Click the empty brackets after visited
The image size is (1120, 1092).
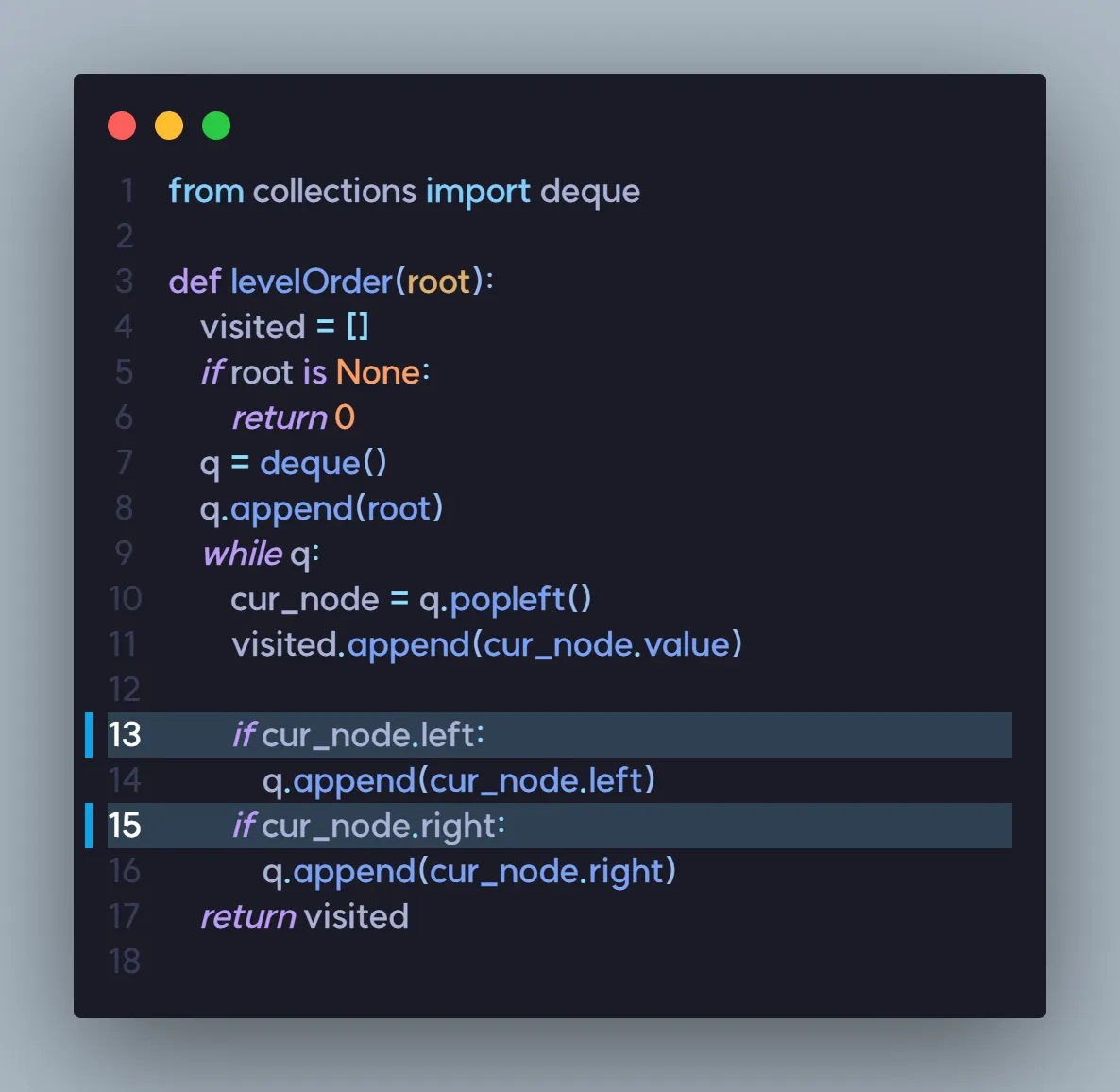click(357, 327)
